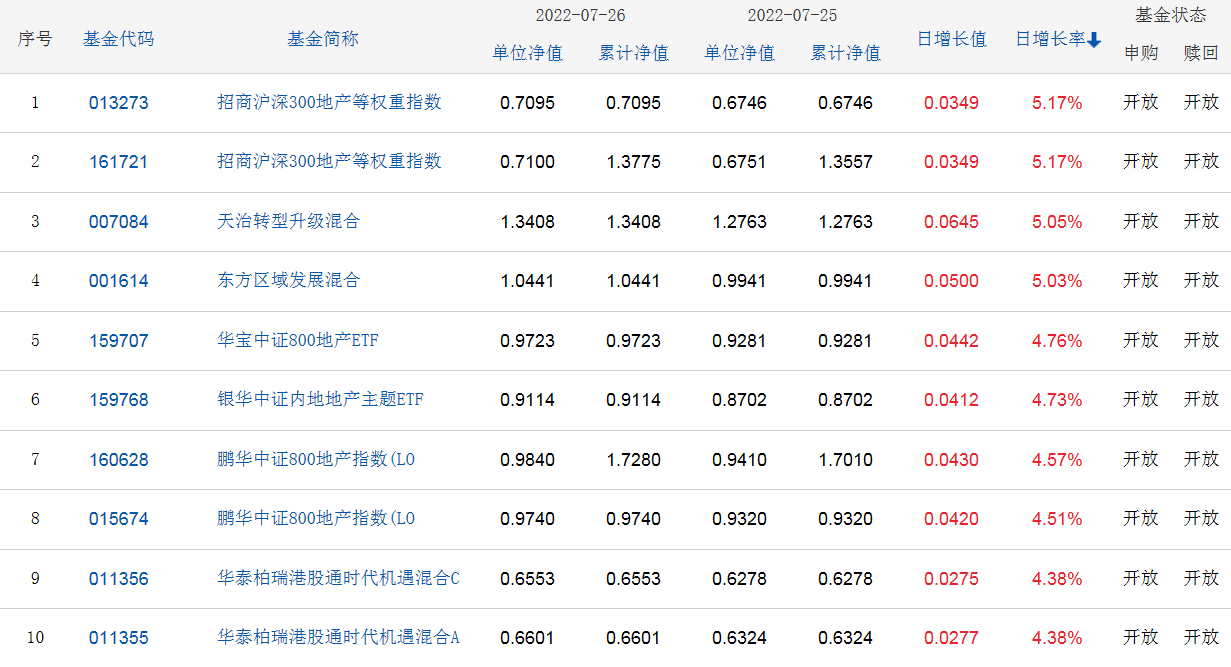Screen dimensions: 1231x667
Task: Click 赎回 status 开放 for fund 007084
Action: tap(1201, 221)
